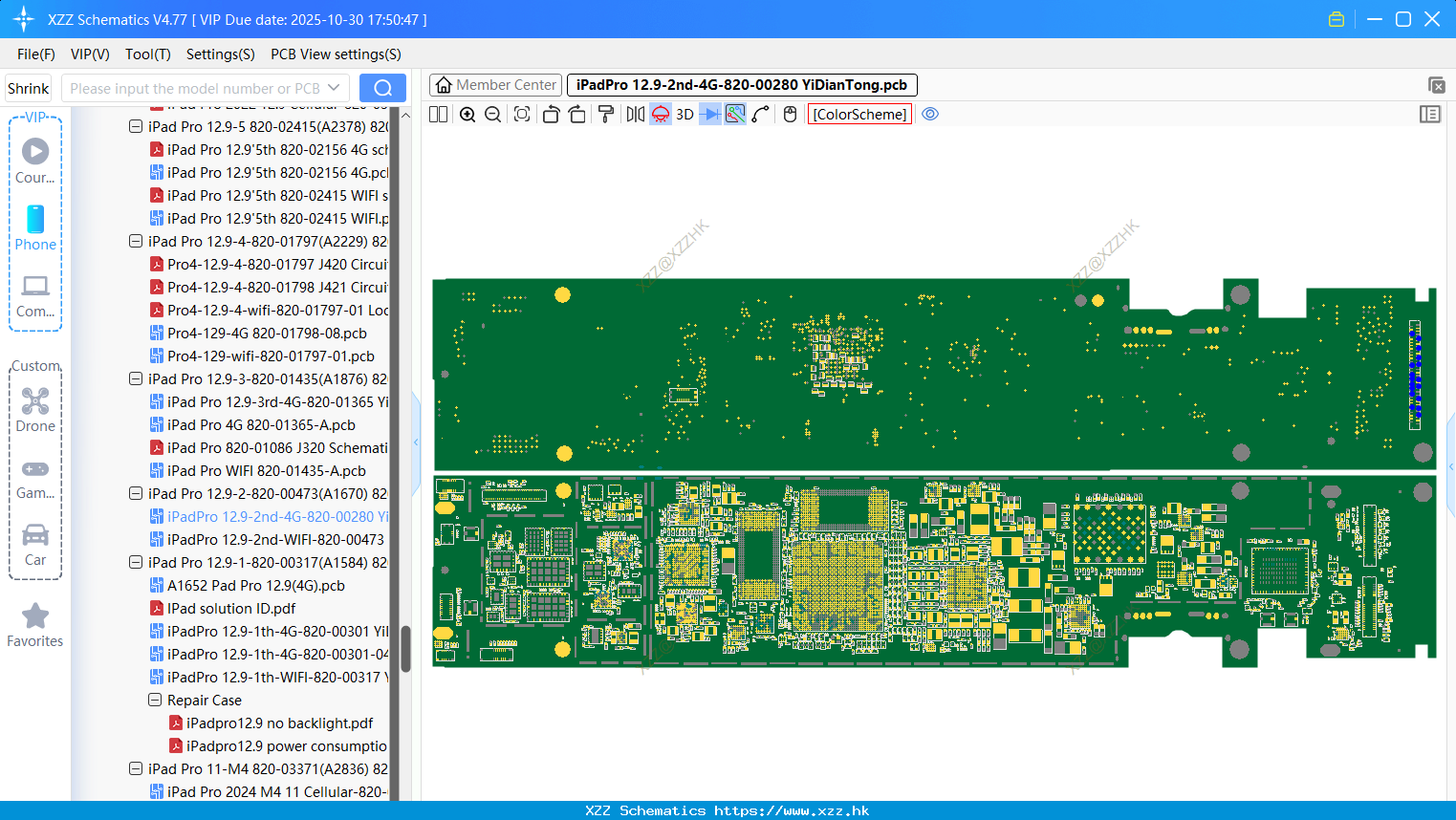Zoom out of the PCB view

pos(492,114)
